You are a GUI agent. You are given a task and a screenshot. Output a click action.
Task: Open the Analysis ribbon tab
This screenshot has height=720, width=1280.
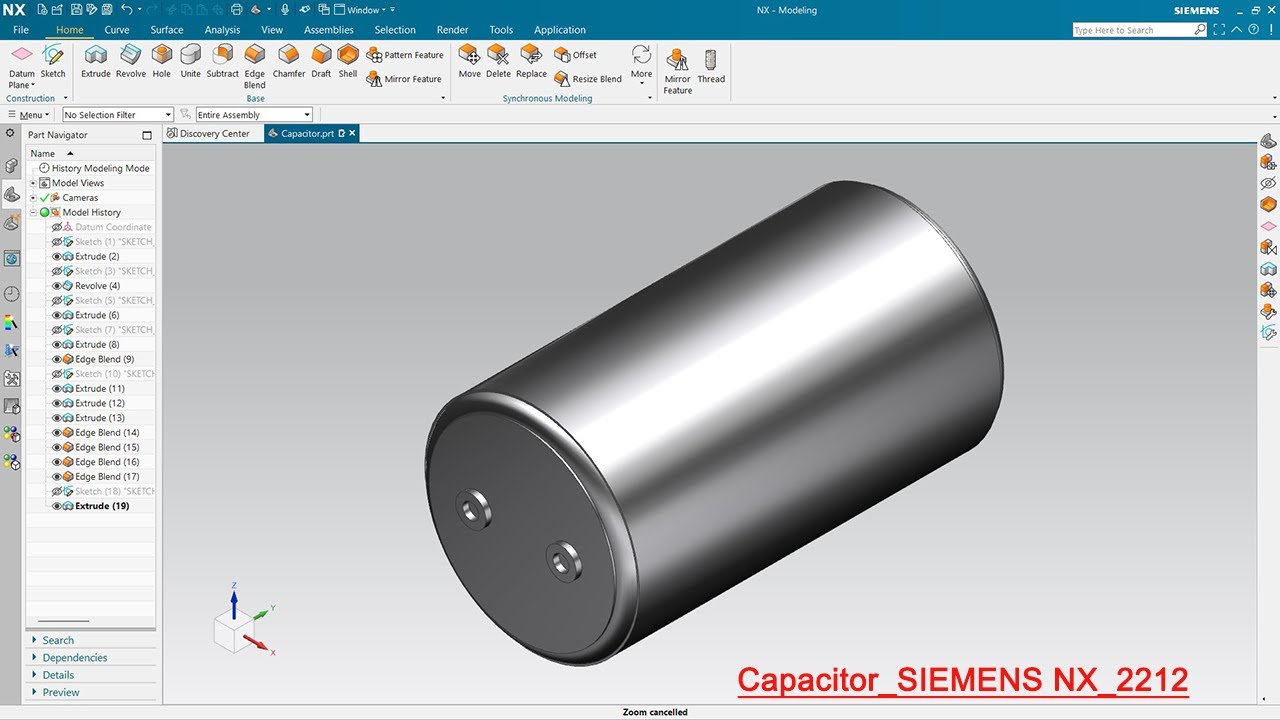click(x=222, y=30)
